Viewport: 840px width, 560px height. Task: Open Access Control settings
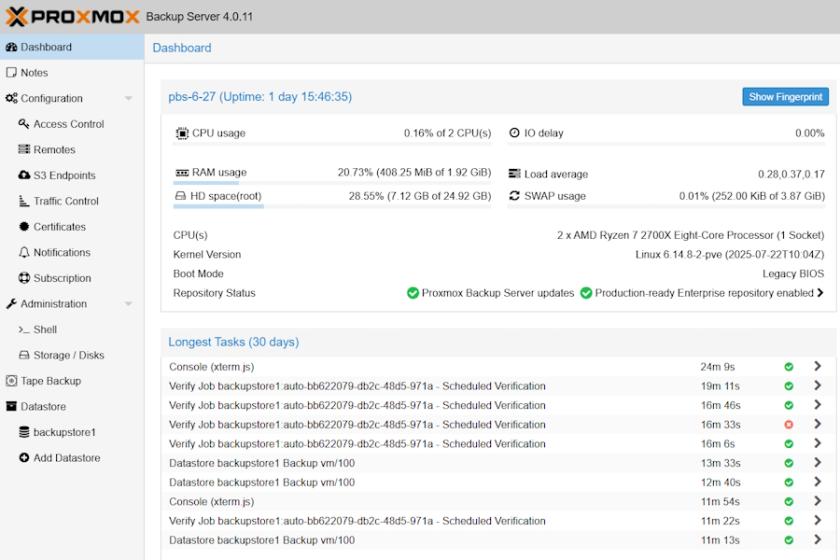pyautogui.click(x=72, y=124)
